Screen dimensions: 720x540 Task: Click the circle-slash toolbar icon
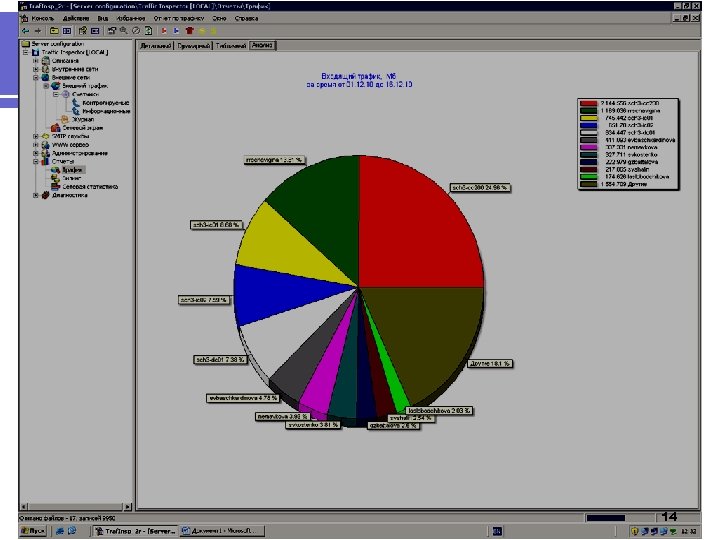[136, 31]
